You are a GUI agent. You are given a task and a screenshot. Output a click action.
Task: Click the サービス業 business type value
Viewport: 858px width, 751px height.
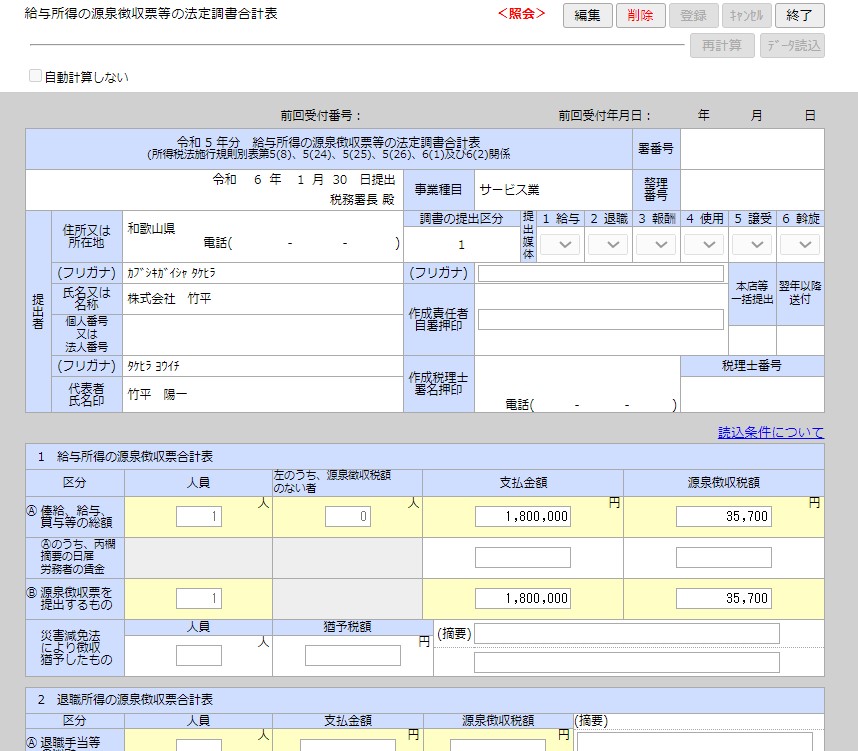coord(509,190)
